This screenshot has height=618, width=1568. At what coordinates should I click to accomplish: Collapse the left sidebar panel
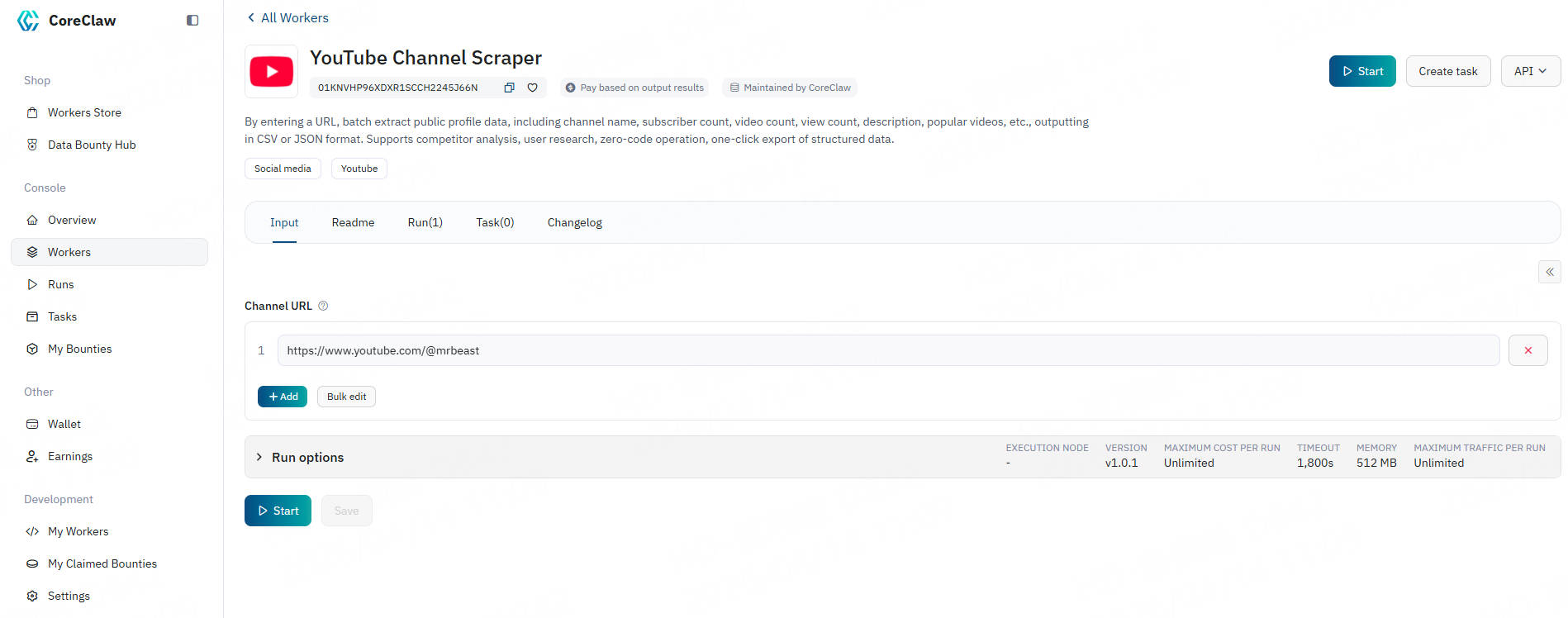click(192, 21)
